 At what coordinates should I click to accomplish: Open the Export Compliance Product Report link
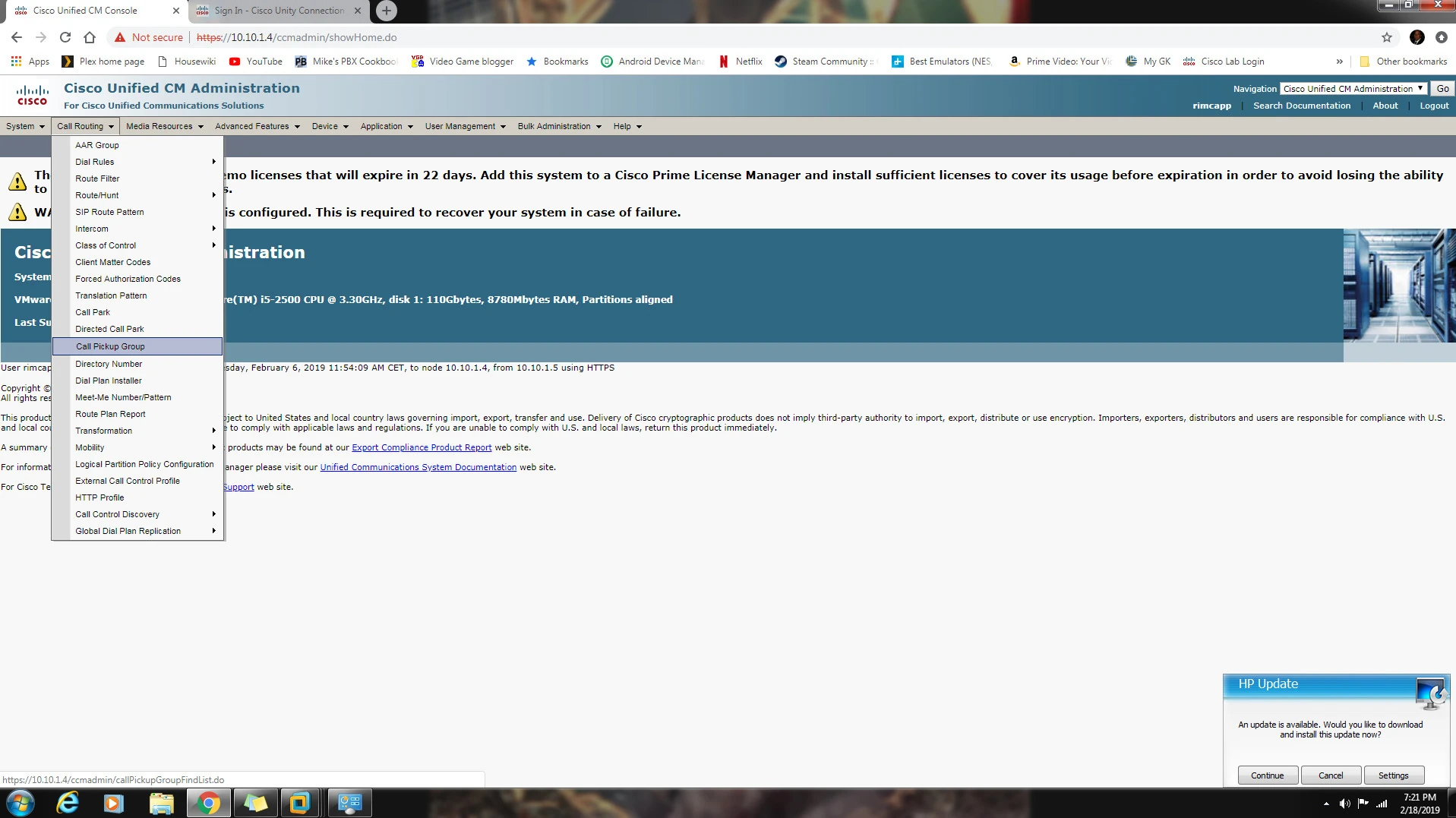pos(422,447)
